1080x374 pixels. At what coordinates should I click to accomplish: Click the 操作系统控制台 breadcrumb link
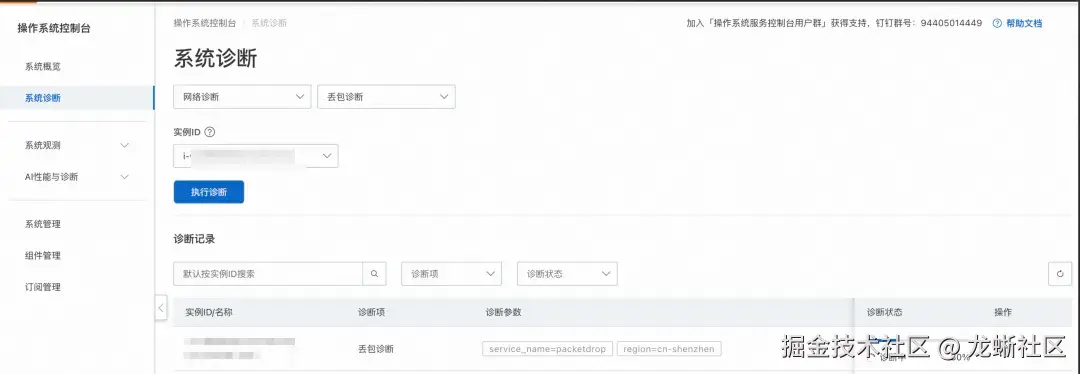point(205,23)
